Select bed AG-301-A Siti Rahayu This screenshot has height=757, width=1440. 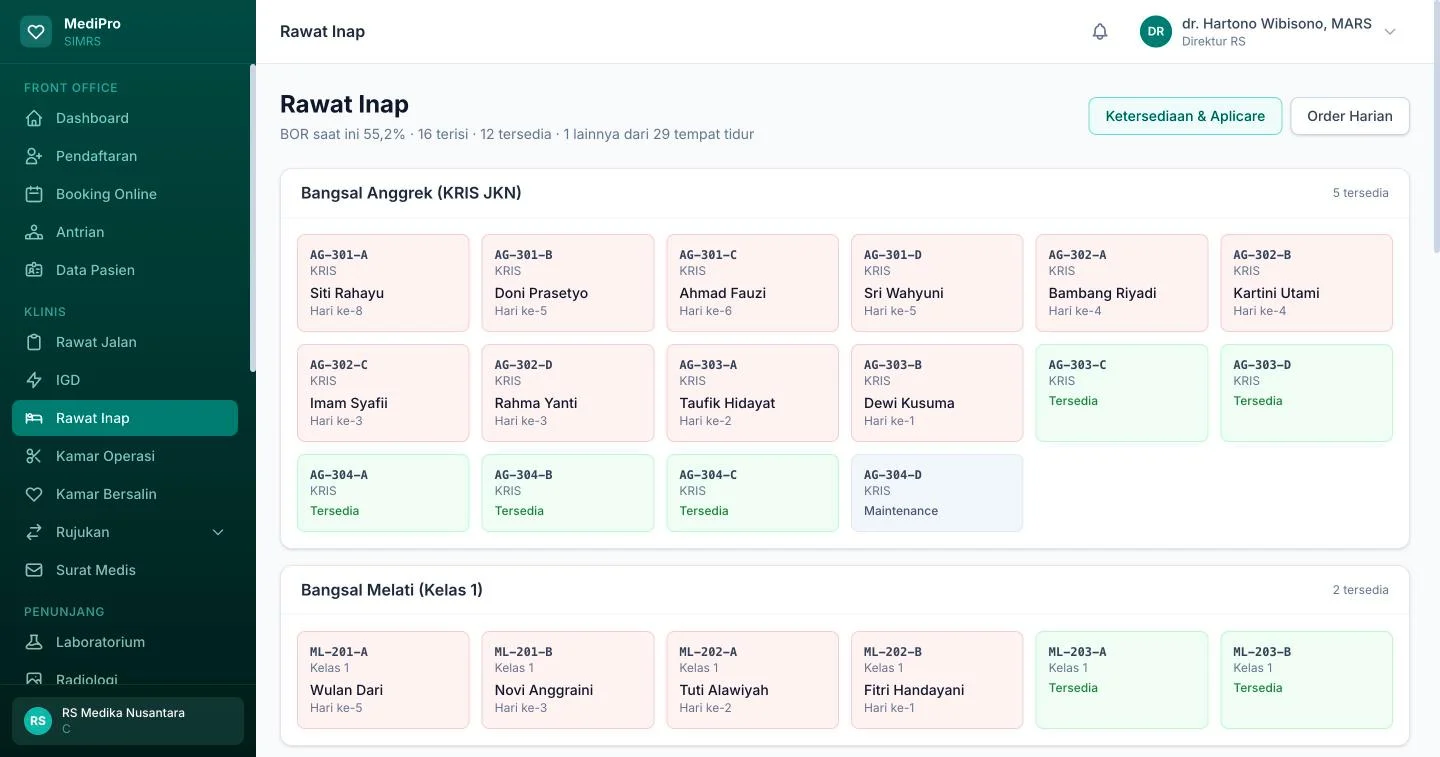[x=383, y=283]
